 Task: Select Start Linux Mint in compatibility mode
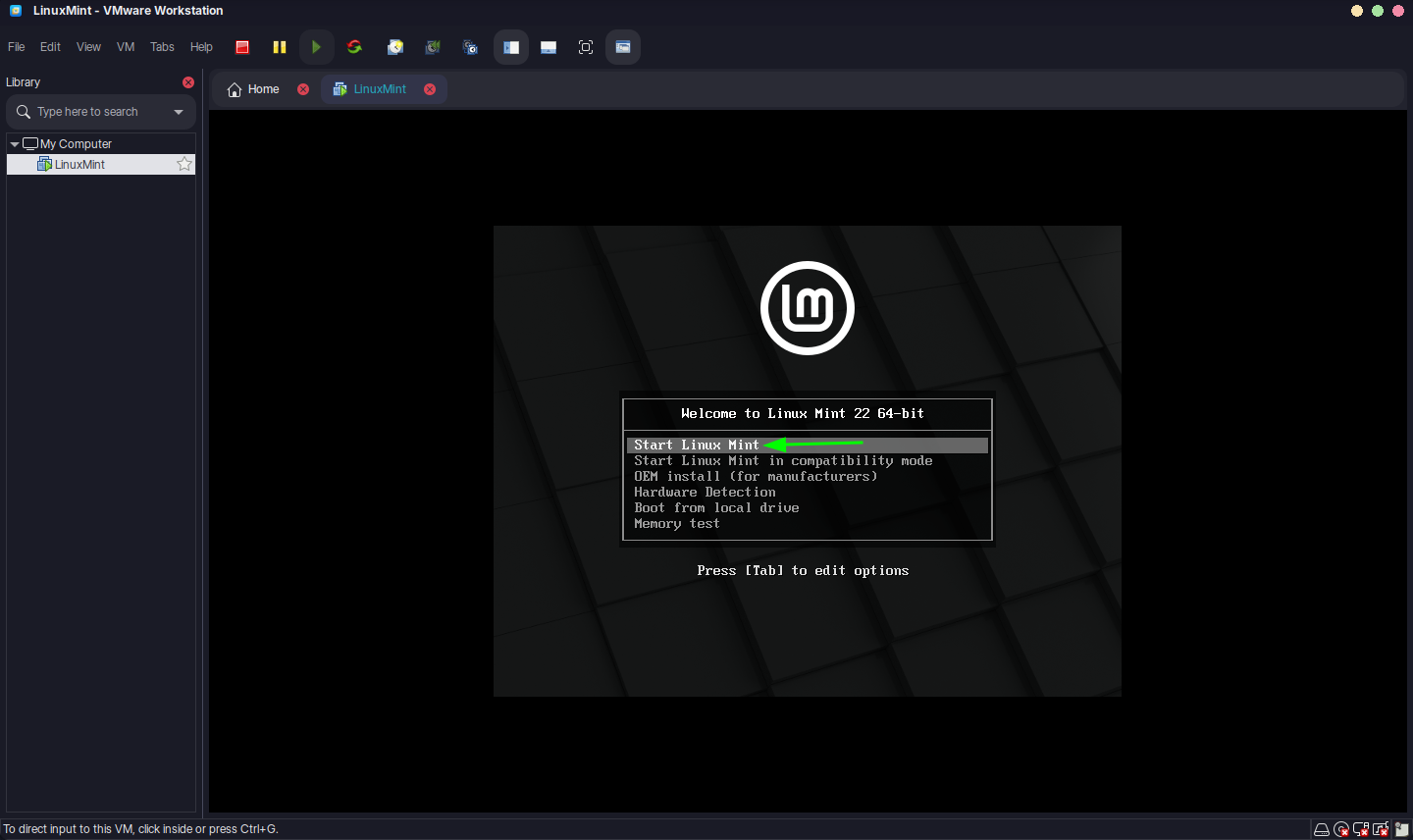[x=782, y=461]
